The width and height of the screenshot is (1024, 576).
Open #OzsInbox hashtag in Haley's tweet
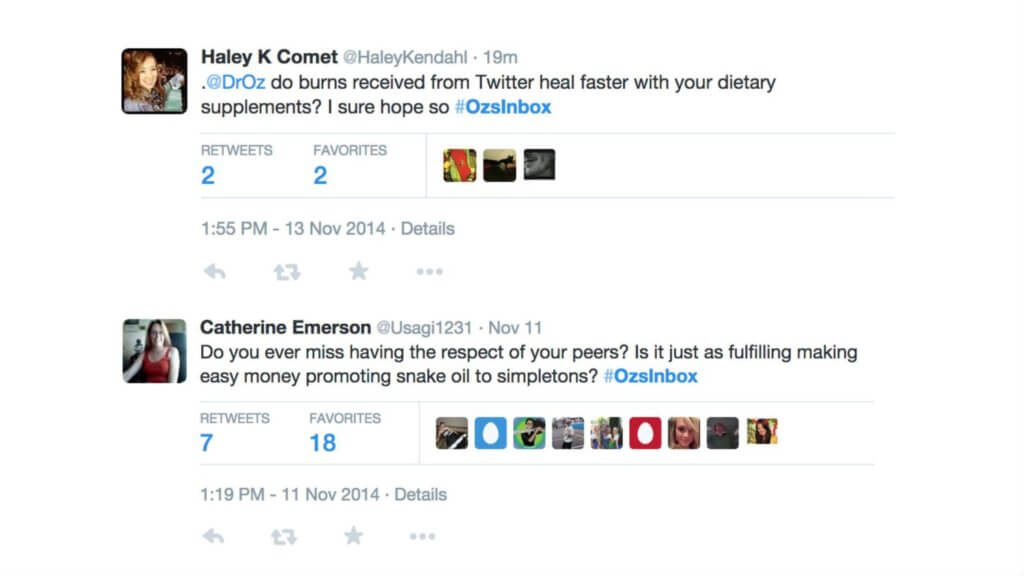[503, 107]
